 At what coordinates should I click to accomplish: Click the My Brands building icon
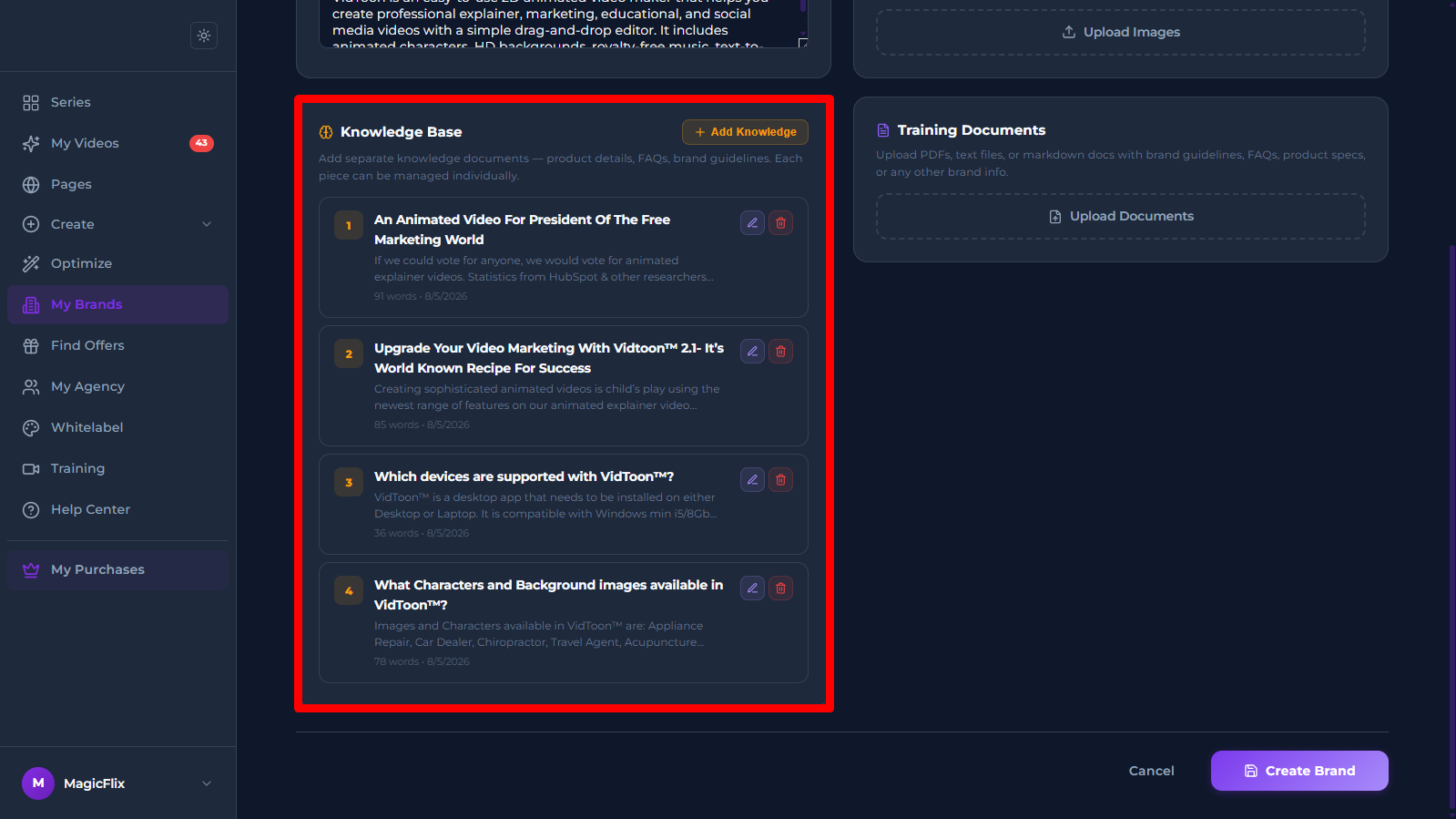click(x=31, y=304)
